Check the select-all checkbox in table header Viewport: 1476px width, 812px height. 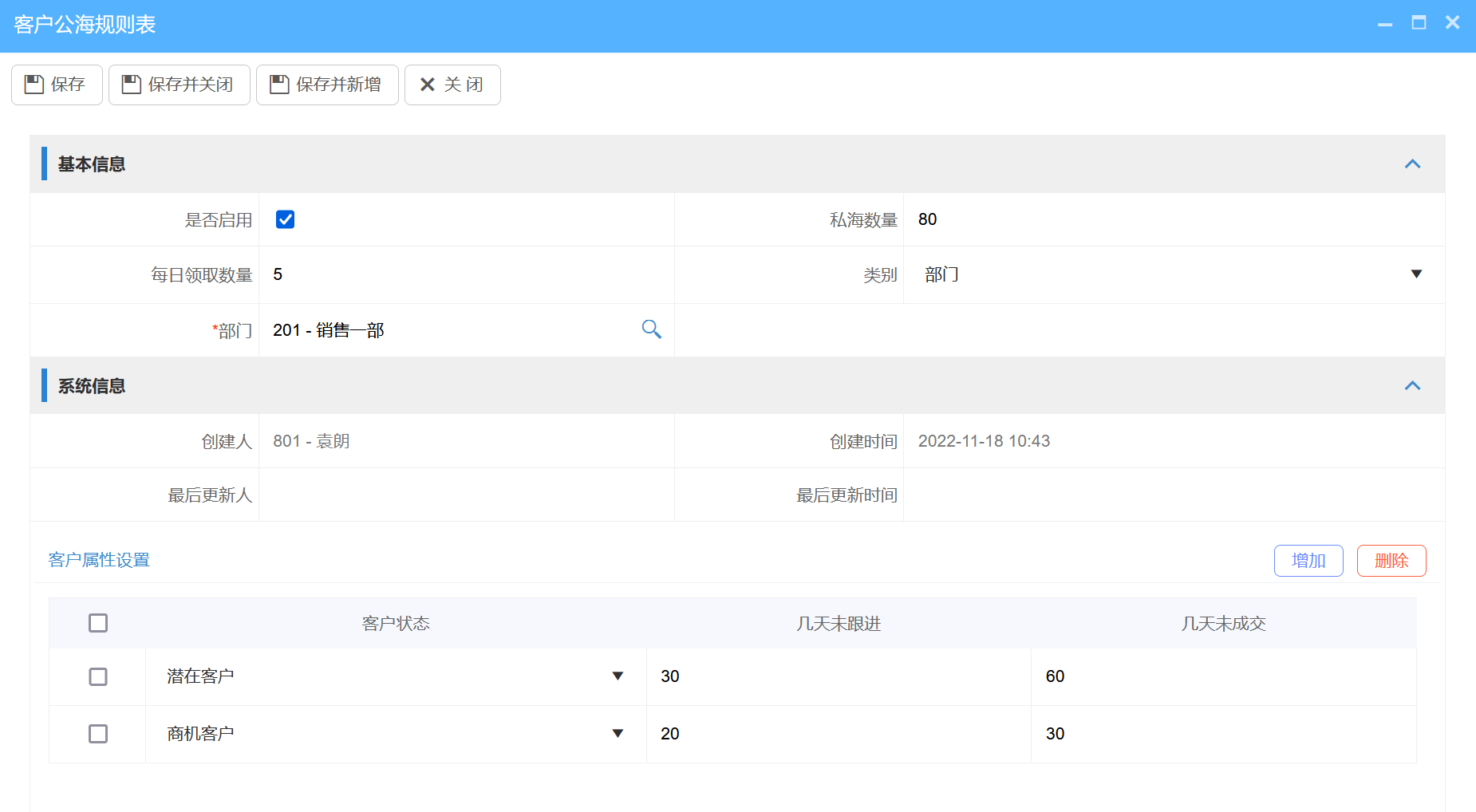(x=97, y=623)
